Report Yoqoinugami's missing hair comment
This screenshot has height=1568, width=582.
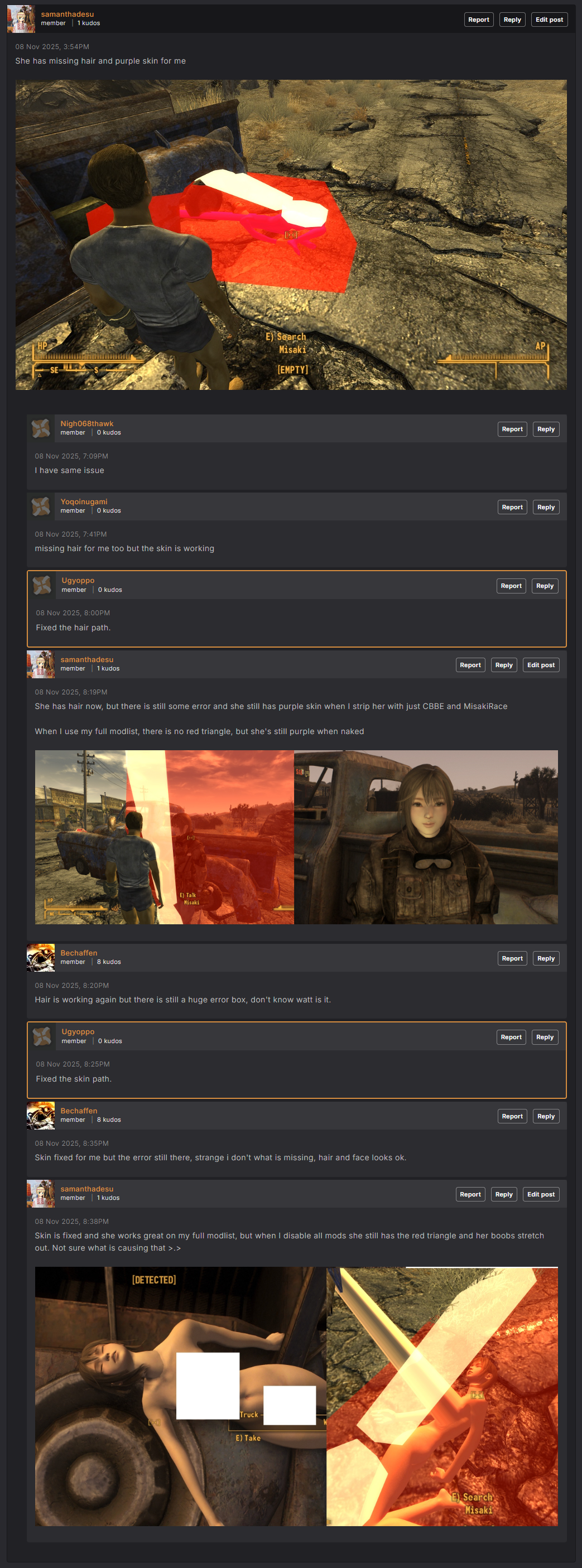[512, 507]
